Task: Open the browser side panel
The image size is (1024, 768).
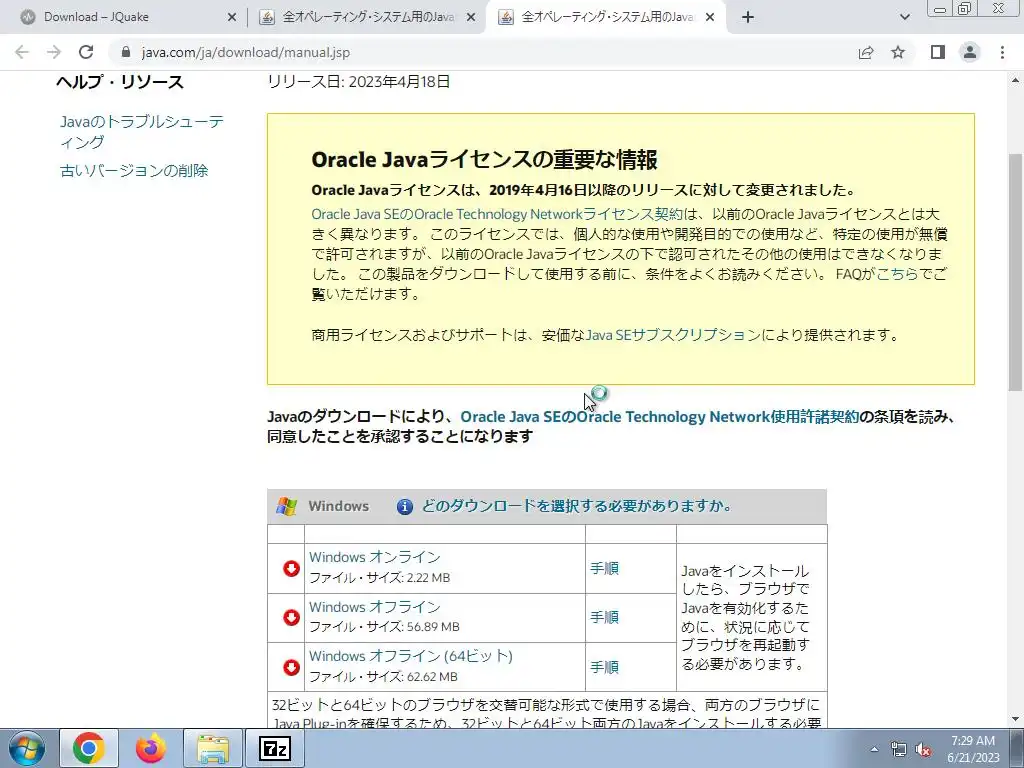Action: click(x=938, y=52)
